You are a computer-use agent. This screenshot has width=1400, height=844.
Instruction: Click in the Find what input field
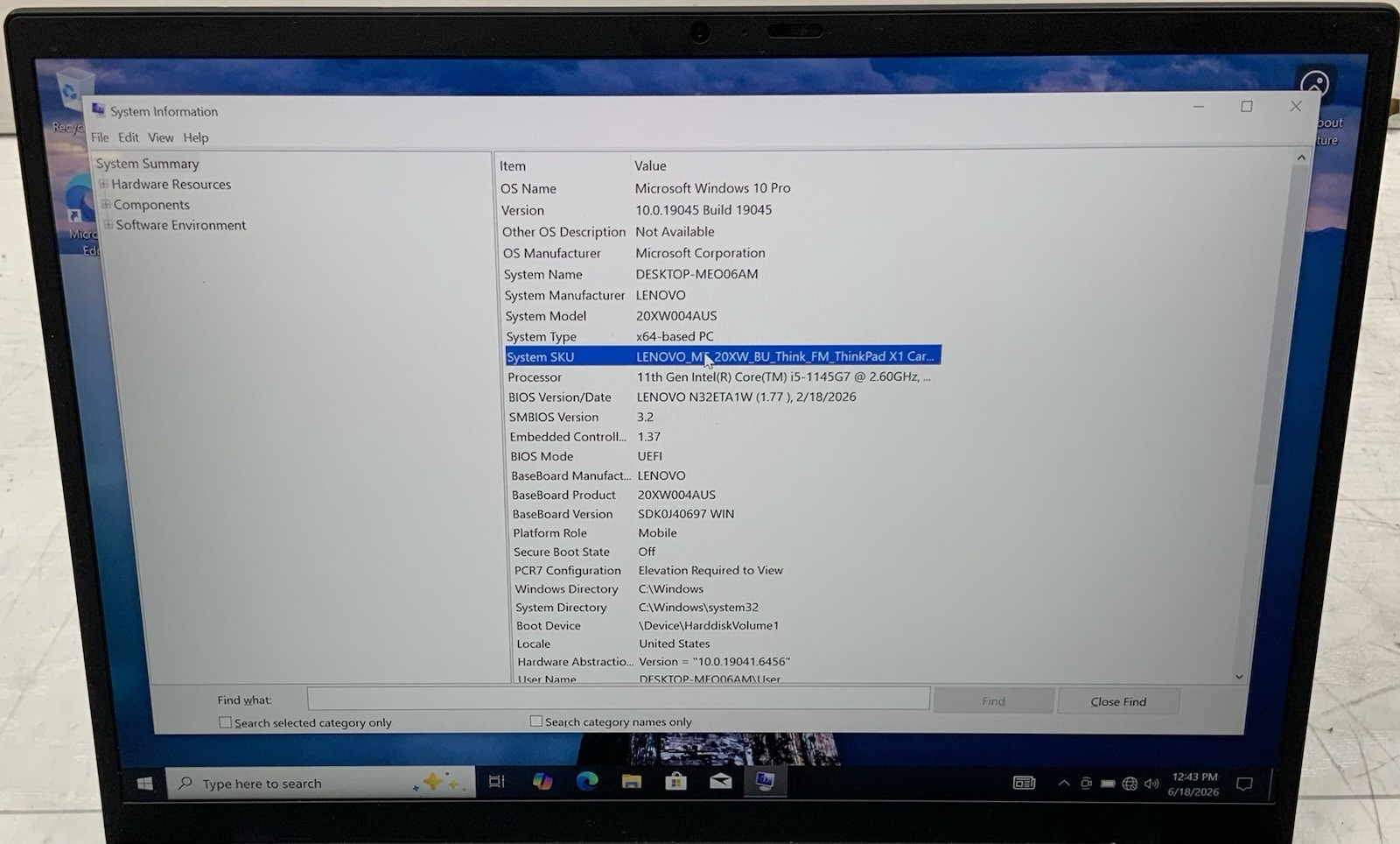(x=618, y=698)
